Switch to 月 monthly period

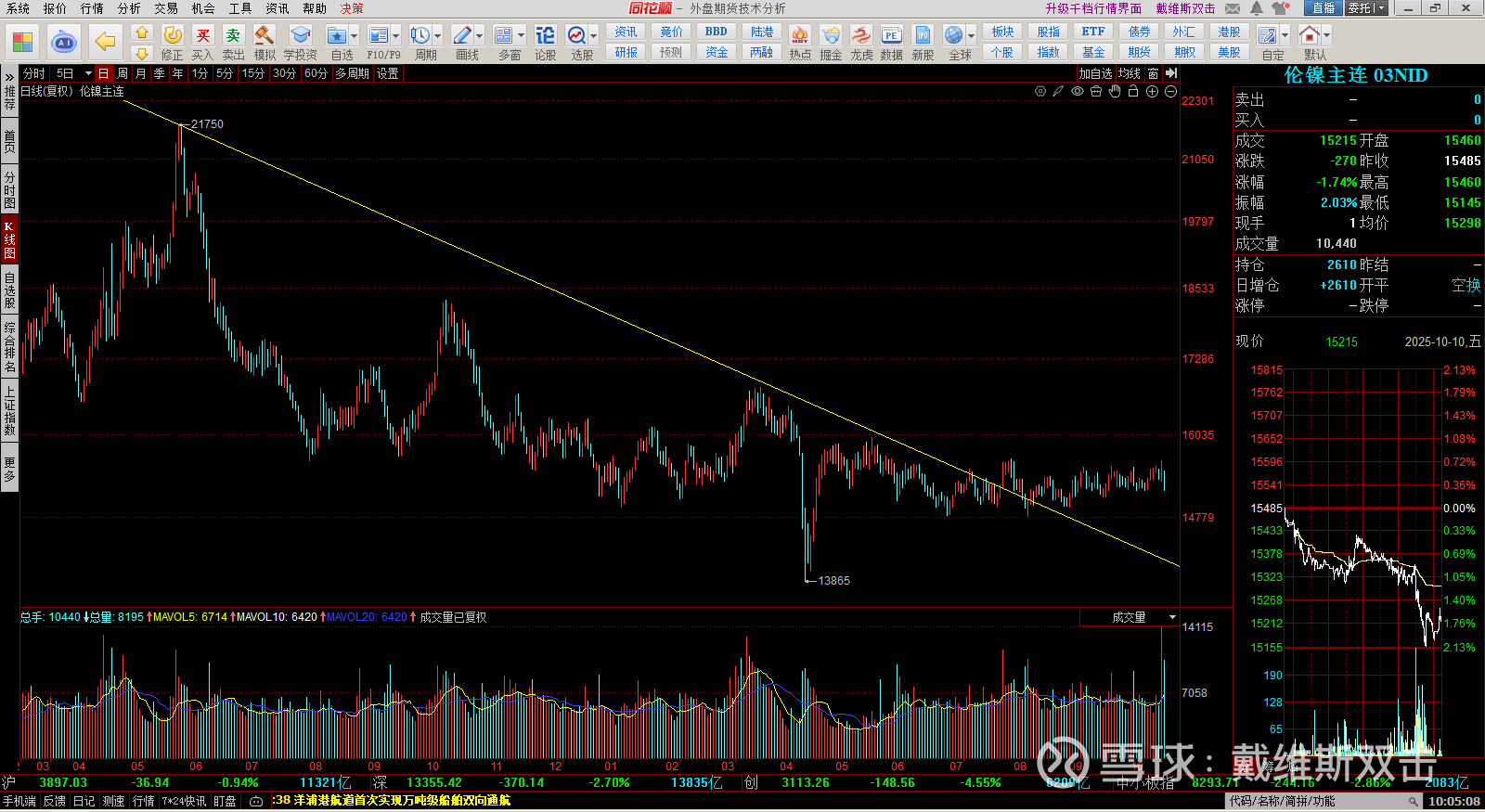(x=141, y=73)
